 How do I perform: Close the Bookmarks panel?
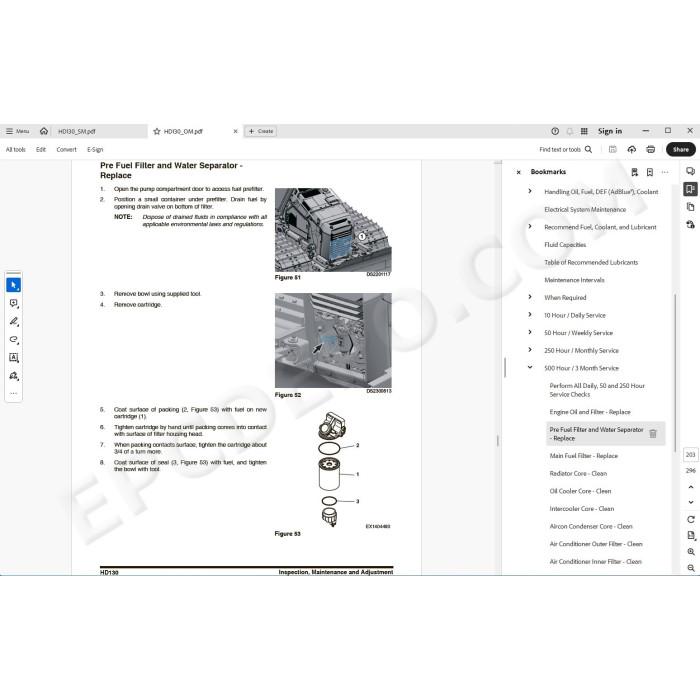pos(518,172)
